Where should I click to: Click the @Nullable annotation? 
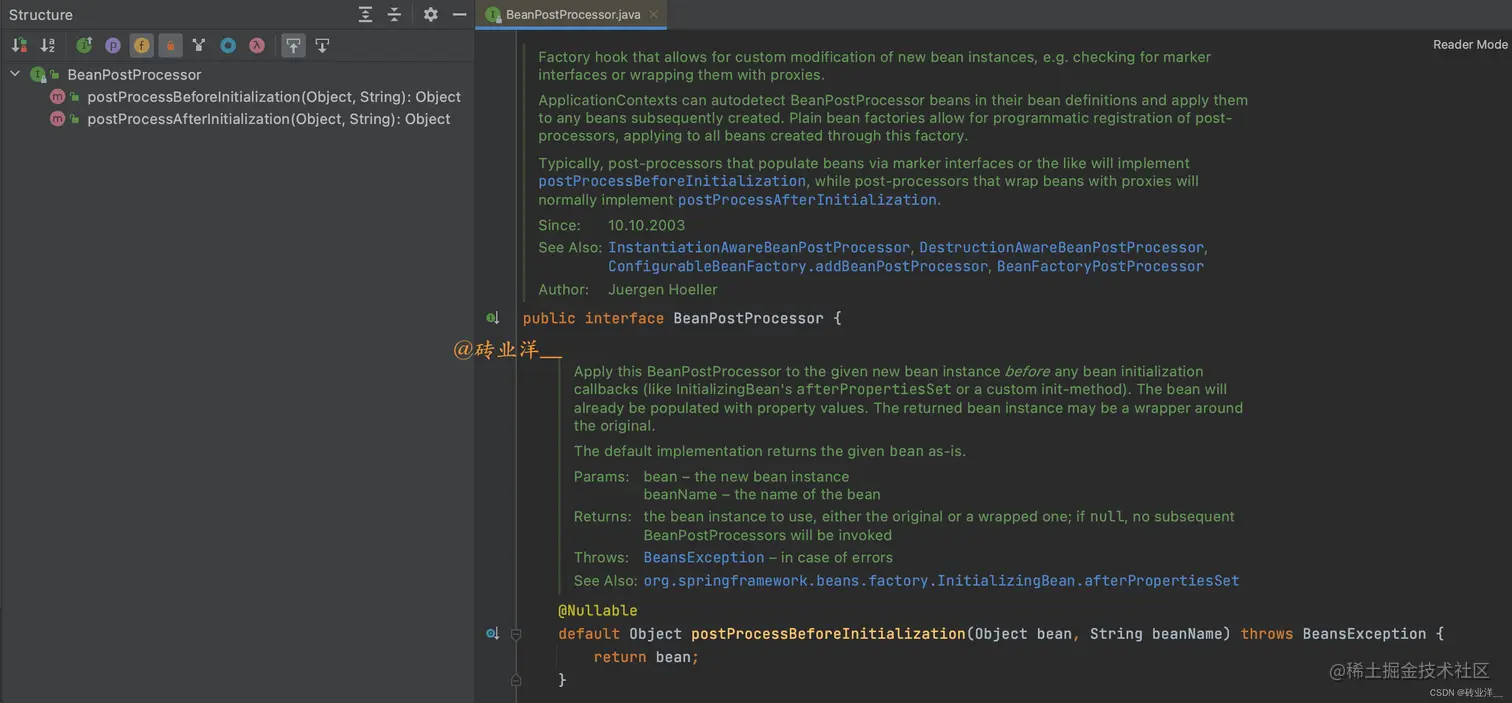598,610
